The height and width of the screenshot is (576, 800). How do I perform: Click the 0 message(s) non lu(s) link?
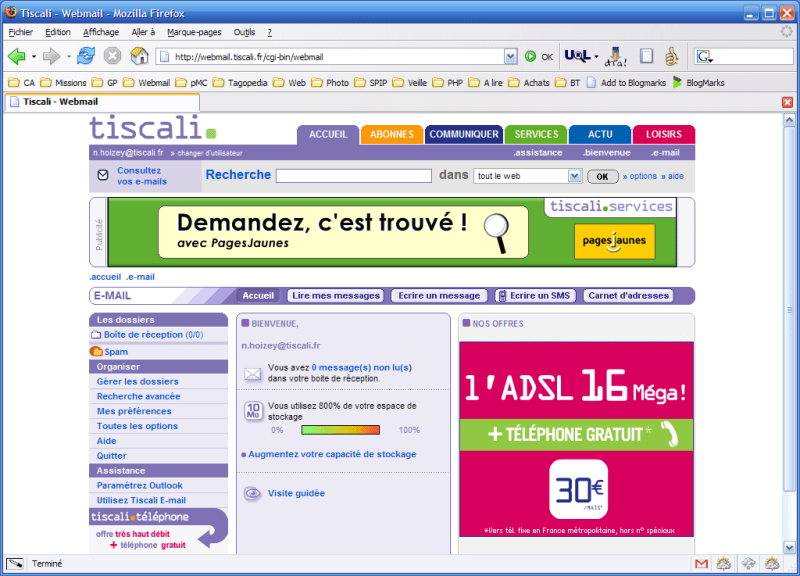362,367
